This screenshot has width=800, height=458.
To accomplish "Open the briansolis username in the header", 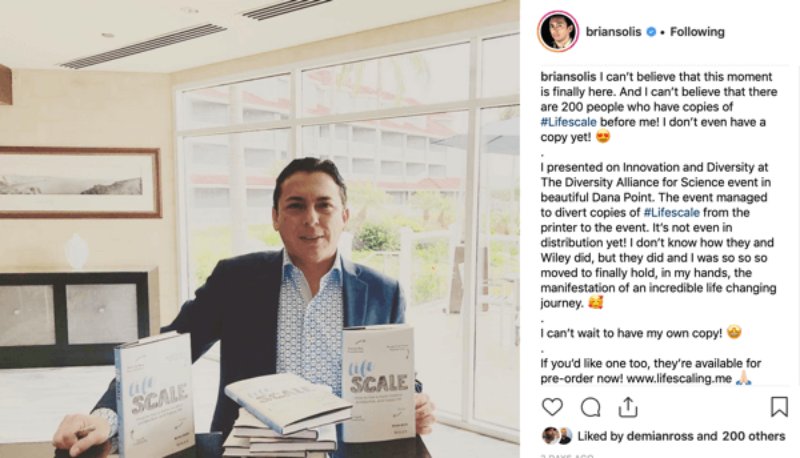I will [x=613, y=32].
